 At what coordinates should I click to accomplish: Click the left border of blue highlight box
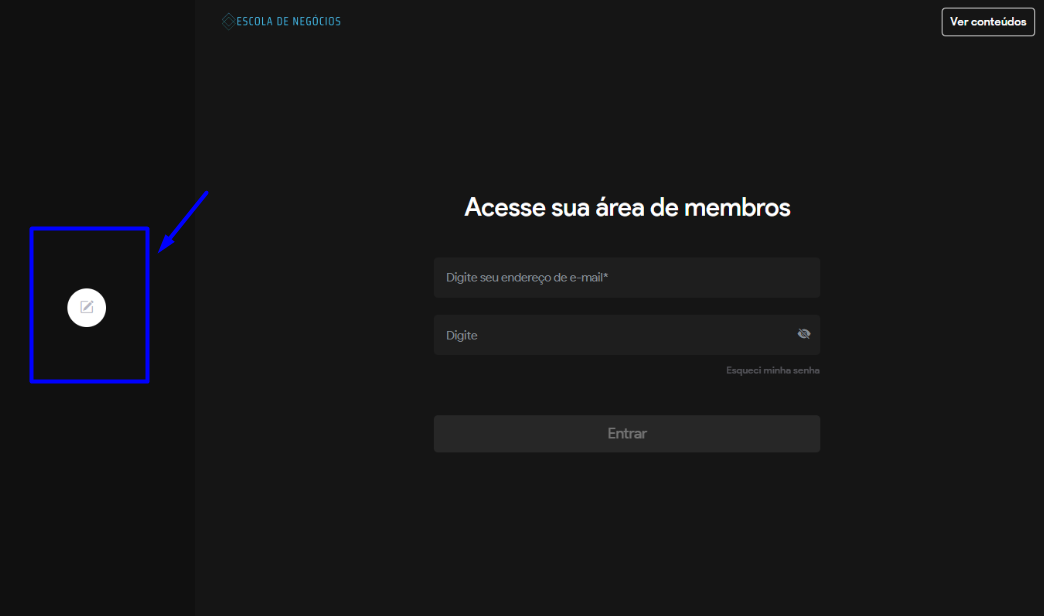tap(32, 305)
